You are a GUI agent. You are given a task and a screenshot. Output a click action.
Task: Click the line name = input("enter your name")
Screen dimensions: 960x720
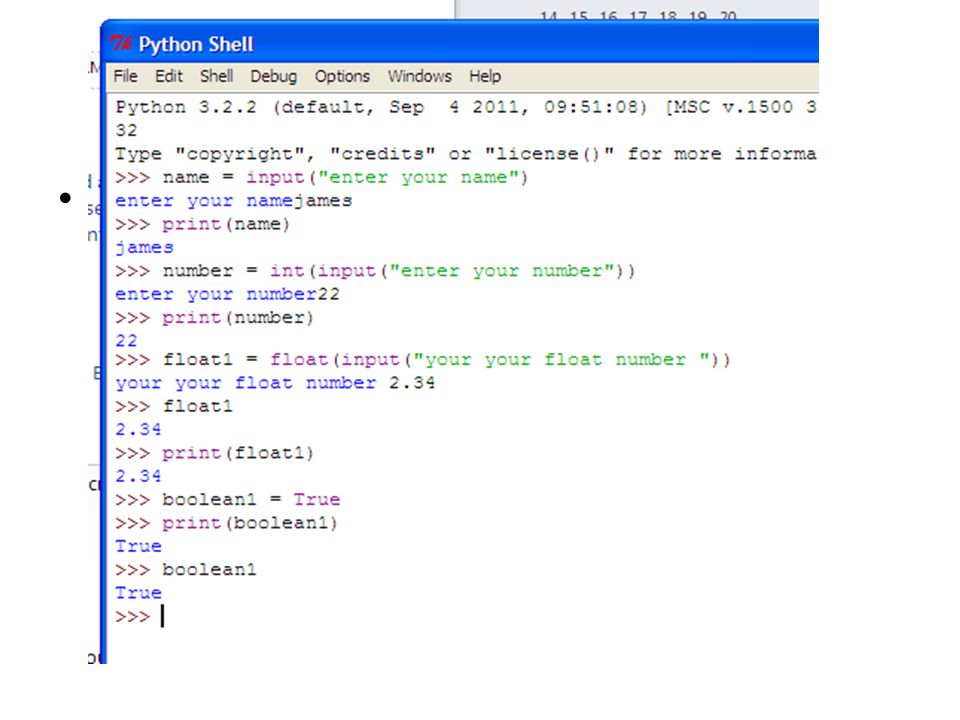tap(321, 178)
